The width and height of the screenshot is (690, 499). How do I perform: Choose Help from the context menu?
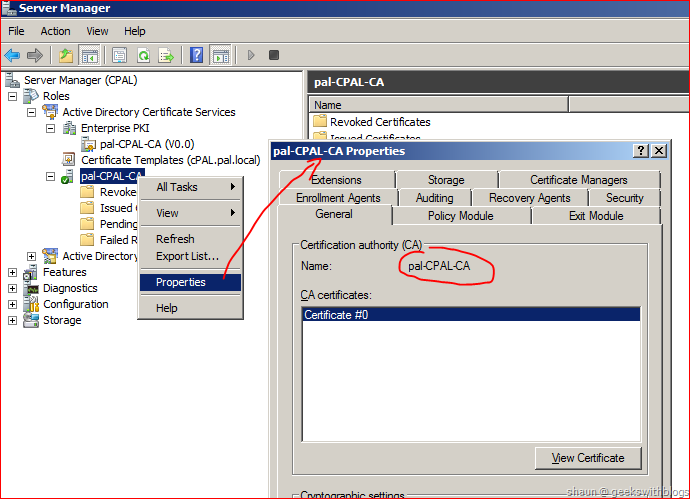coord(191,308)
